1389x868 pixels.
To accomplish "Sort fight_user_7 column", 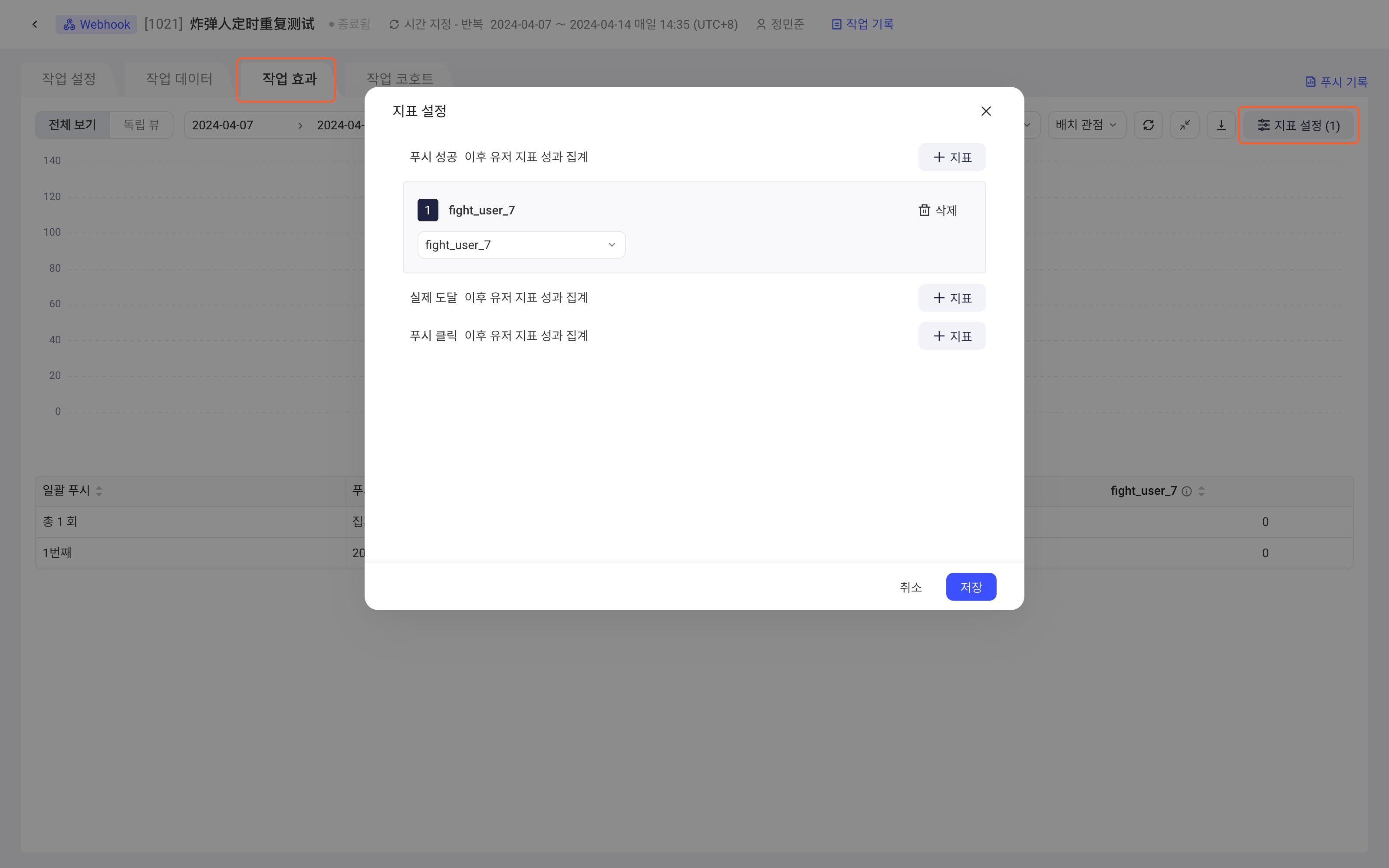I will 1201,491.
